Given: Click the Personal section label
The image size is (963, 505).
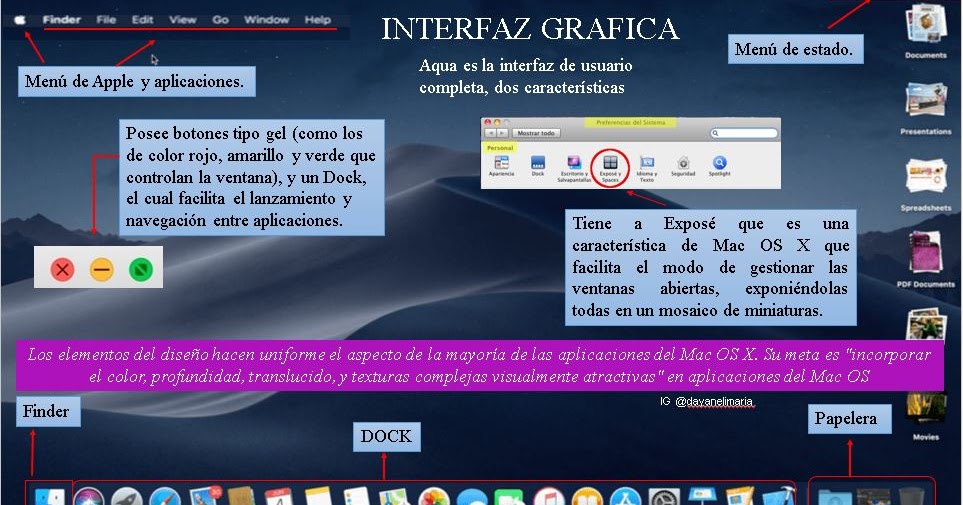Looking at the screenshot, I should click(500, 148).
